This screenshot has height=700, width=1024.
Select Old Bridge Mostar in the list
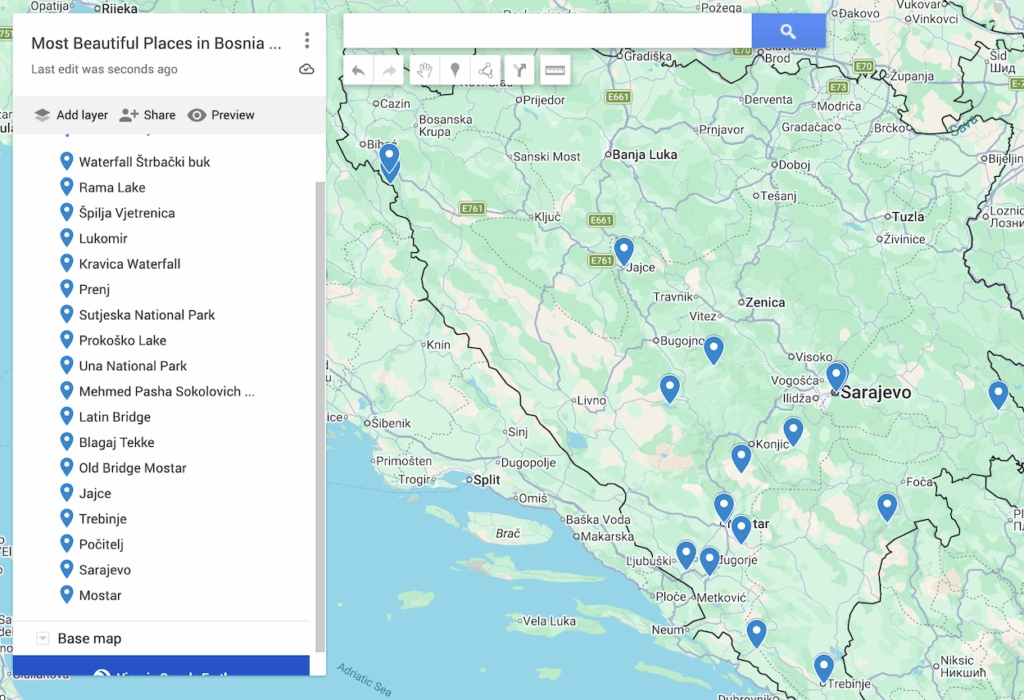133,468
